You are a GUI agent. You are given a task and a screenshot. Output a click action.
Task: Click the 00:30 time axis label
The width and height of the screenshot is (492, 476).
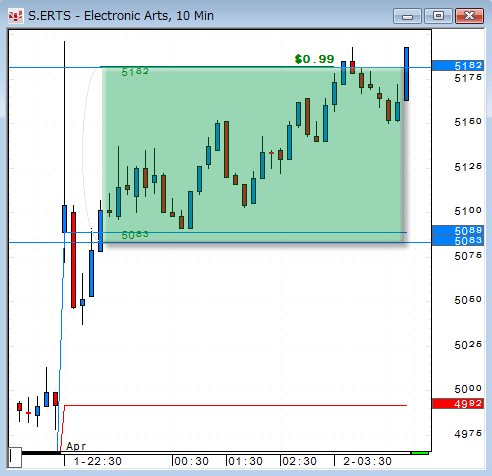point(192,461)
